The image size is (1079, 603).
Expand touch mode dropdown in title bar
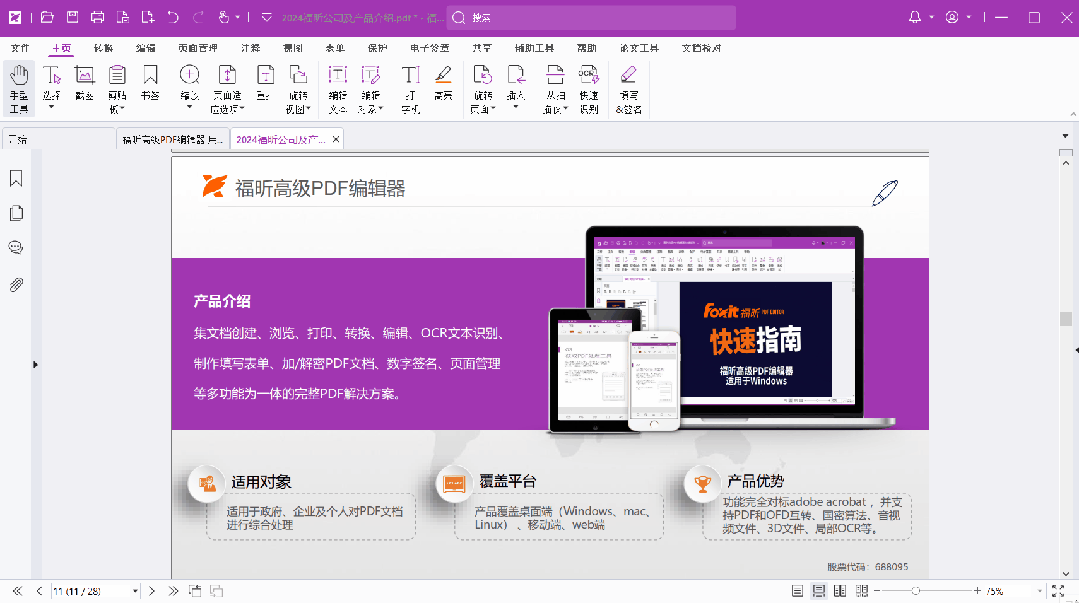237,17
